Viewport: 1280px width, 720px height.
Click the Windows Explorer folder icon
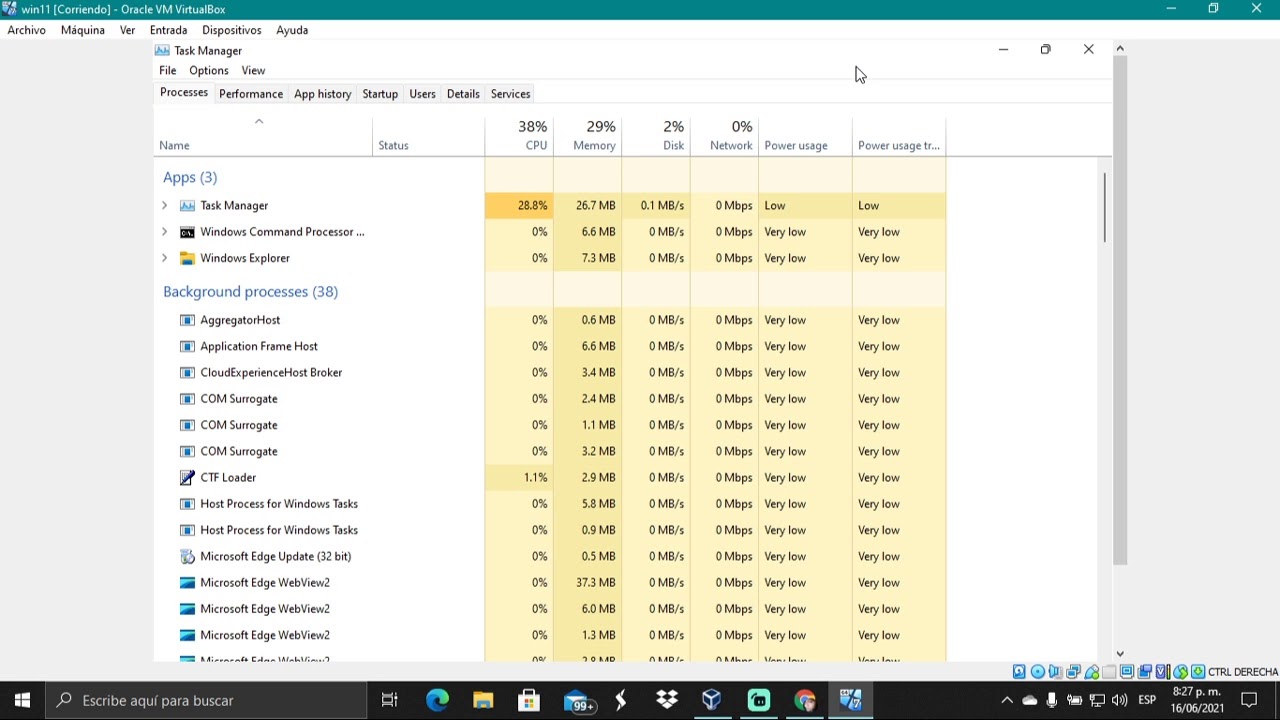click(187, 258)
